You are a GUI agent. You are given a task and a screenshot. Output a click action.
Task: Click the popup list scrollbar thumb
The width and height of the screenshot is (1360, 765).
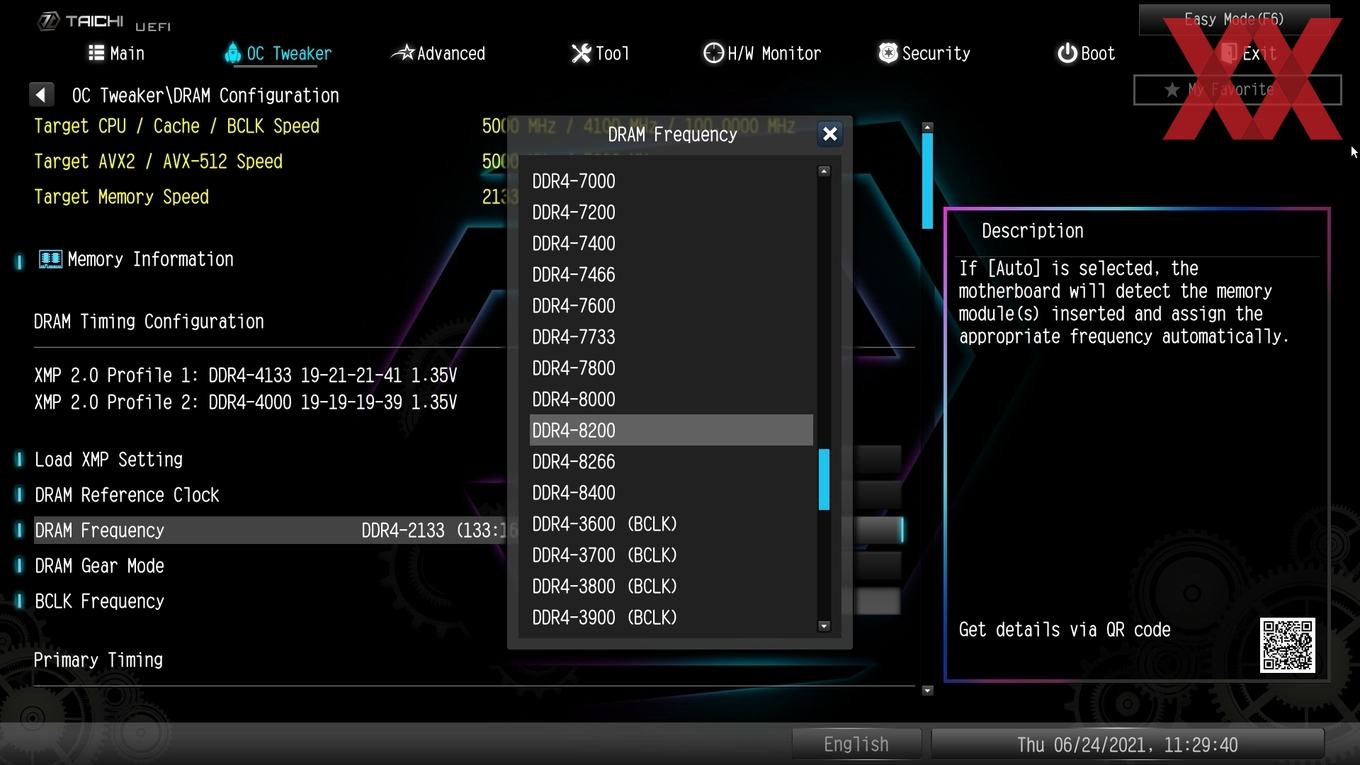824,479
